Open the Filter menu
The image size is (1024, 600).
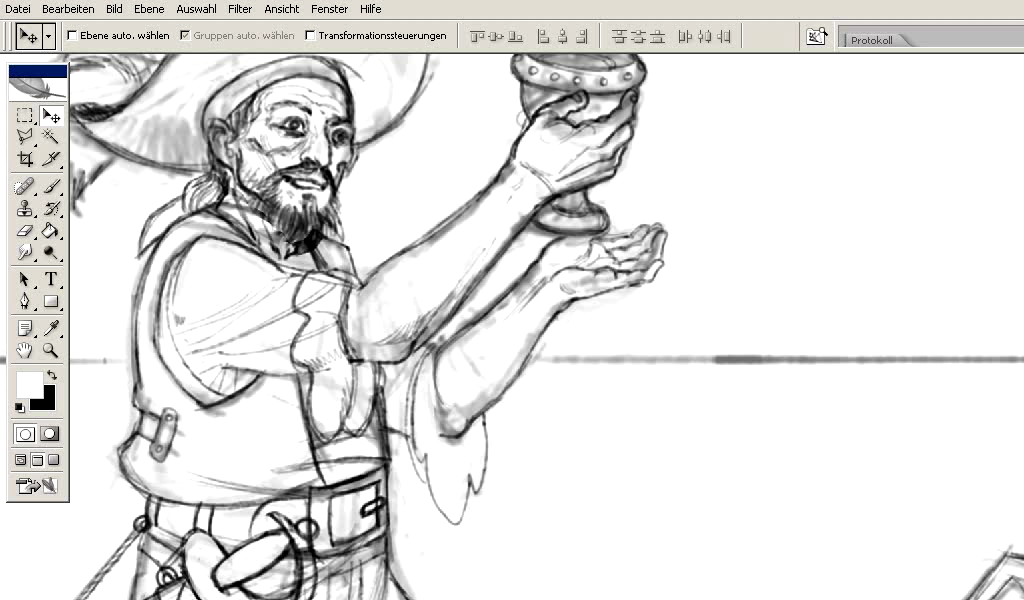tap(240, 9)
